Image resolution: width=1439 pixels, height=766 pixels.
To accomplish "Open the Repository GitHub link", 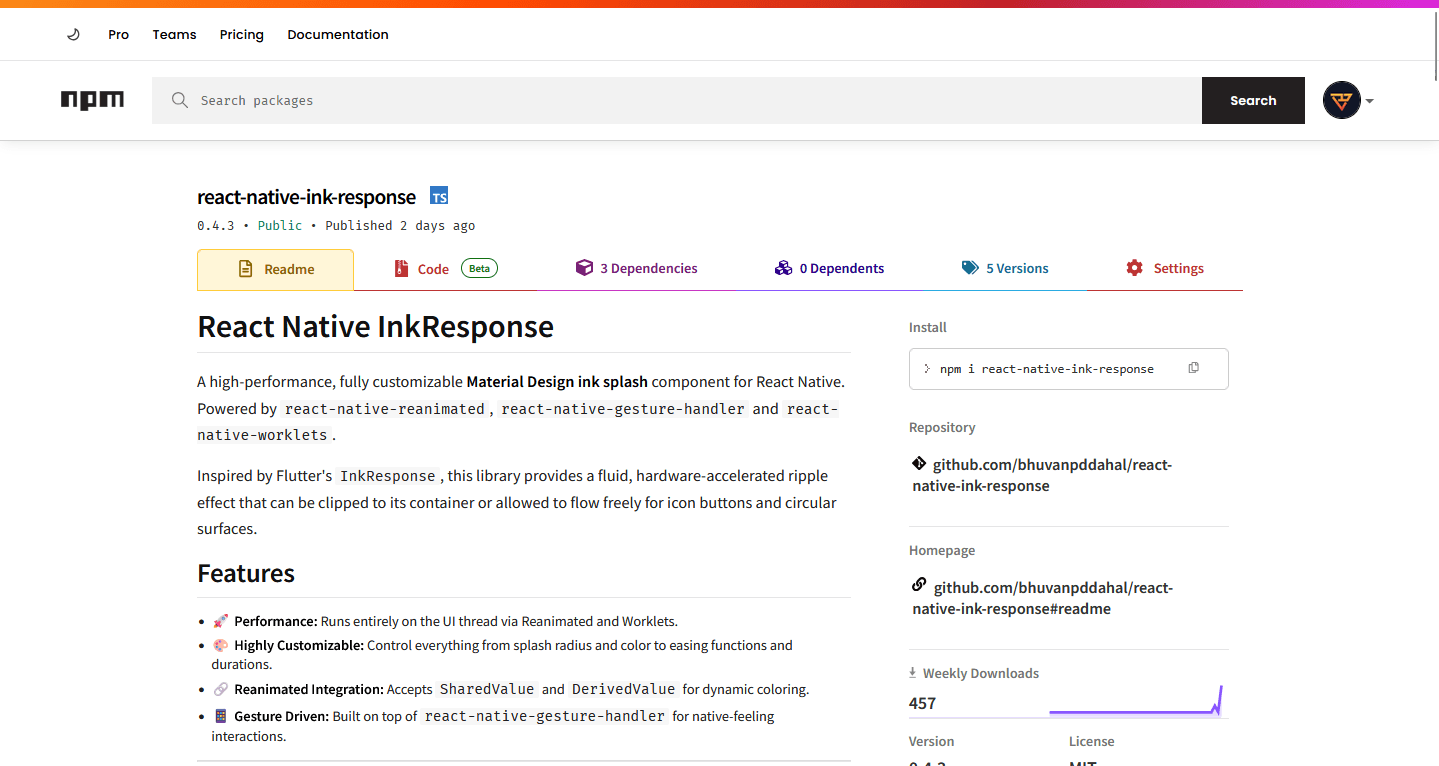I will tap(1041, 475).
